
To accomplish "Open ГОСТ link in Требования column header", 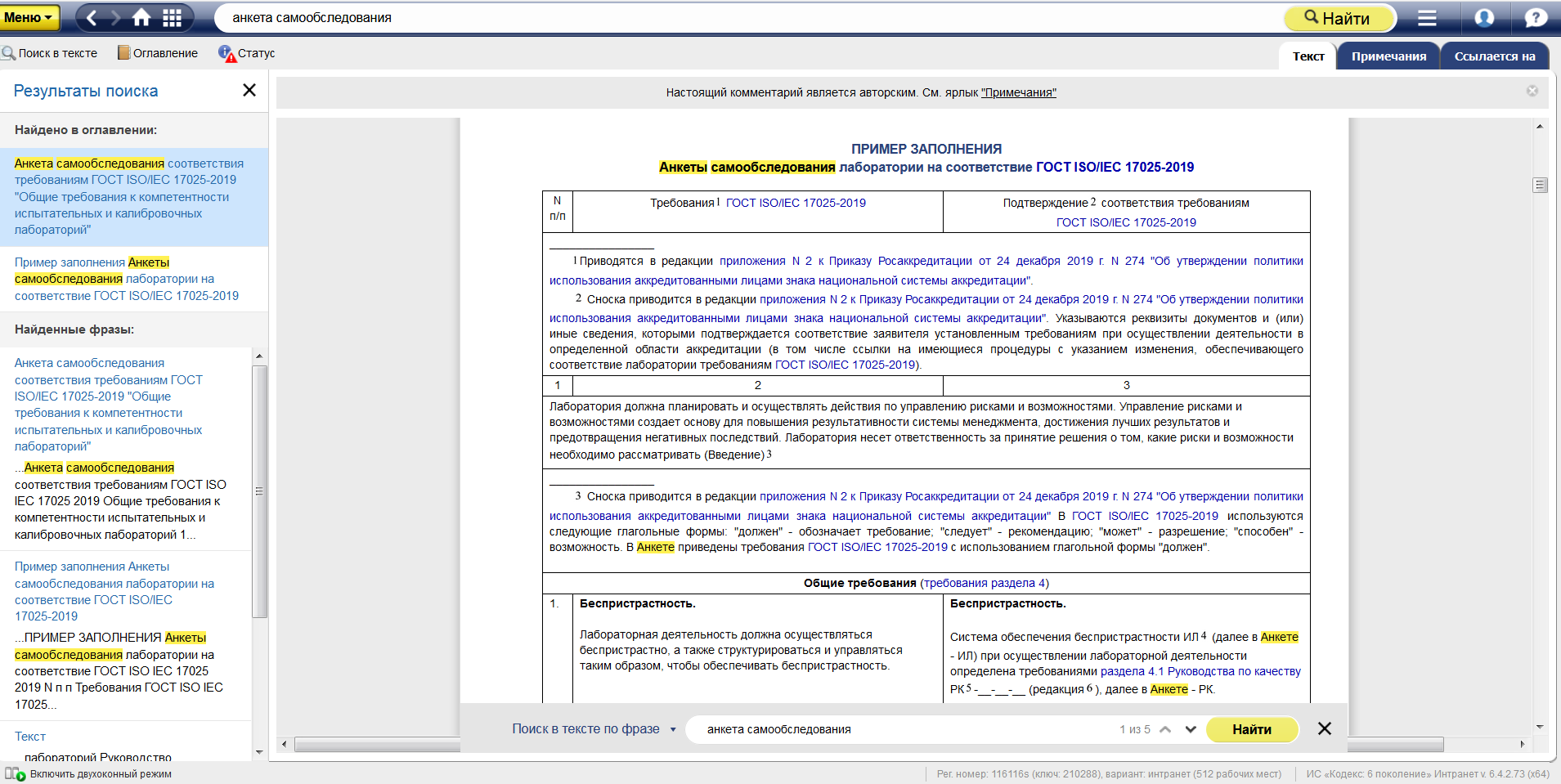I will click(x=796, y=203).
